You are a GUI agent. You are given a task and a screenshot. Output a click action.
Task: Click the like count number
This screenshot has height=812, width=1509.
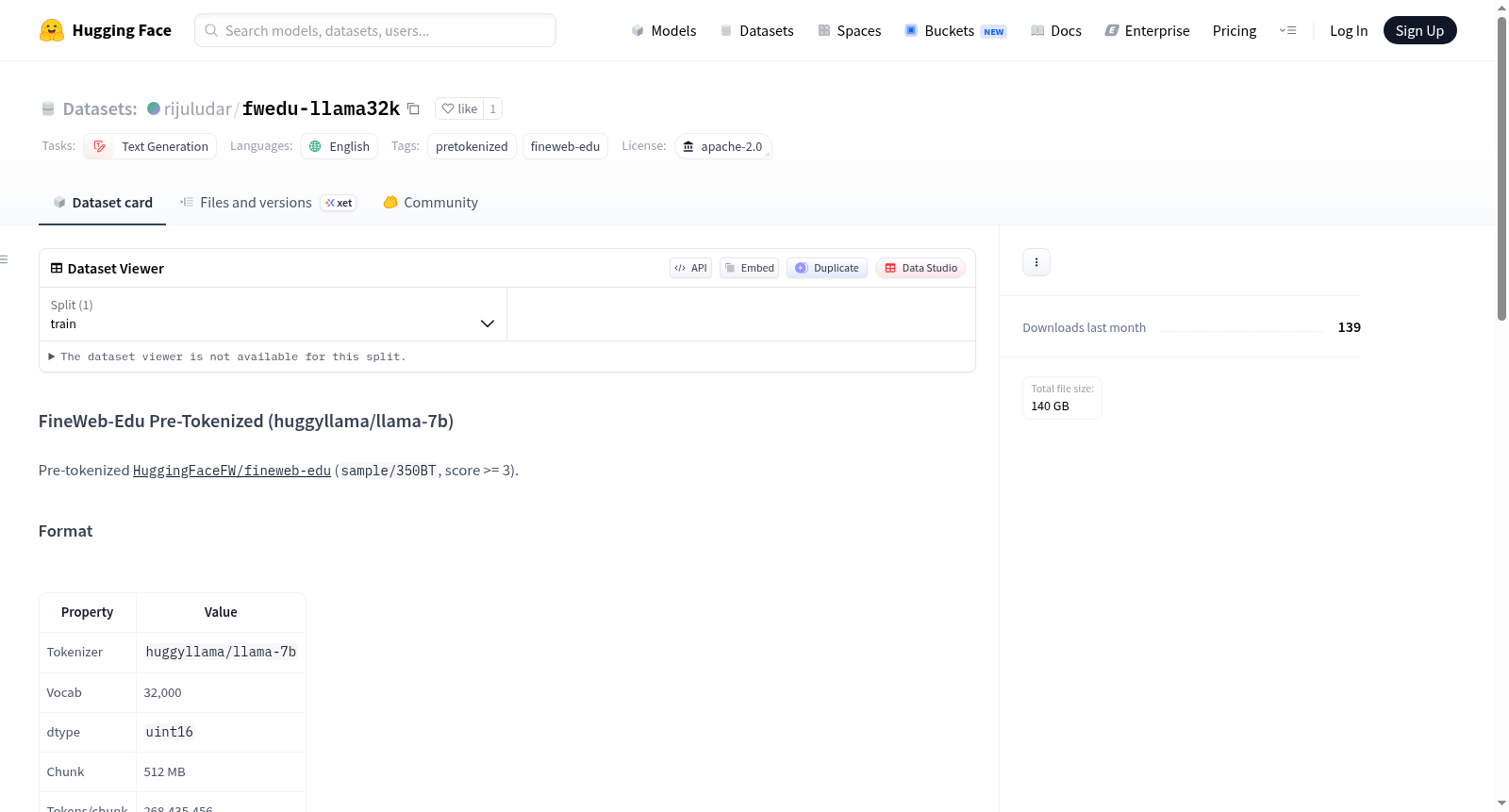click(492, 108)
